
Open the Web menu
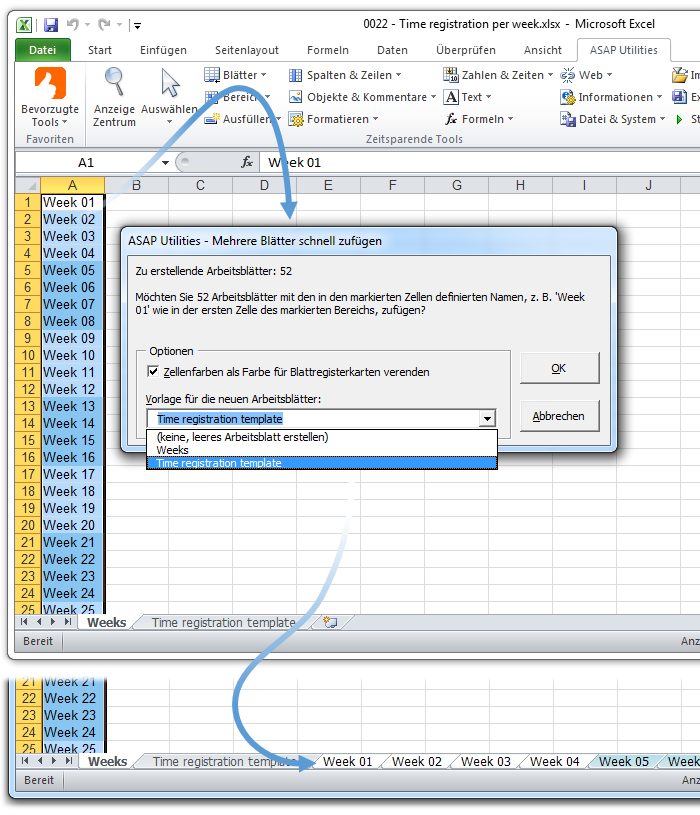click(x=586, y=75)
